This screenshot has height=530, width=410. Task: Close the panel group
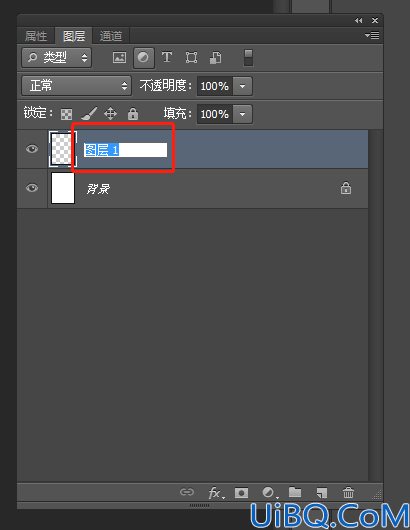coord(375,21)
